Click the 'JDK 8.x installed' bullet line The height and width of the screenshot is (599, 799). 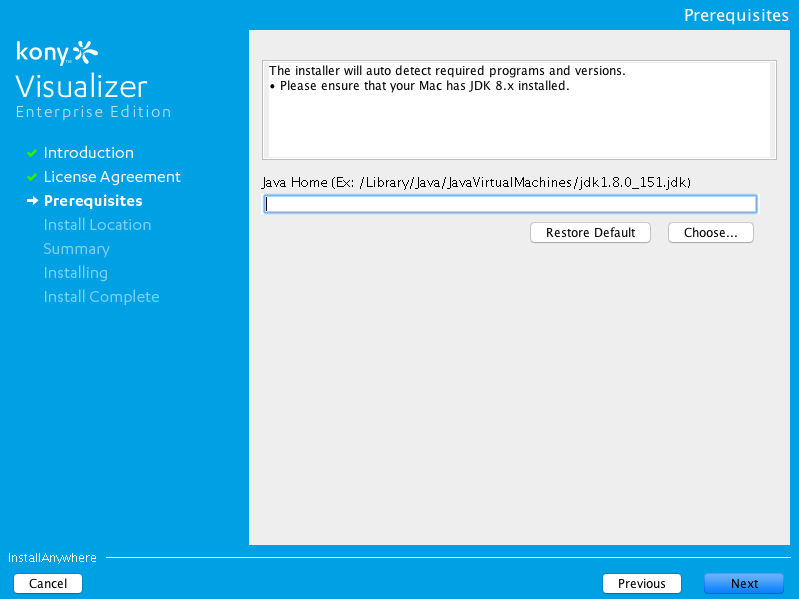click(x=419, y=86)
